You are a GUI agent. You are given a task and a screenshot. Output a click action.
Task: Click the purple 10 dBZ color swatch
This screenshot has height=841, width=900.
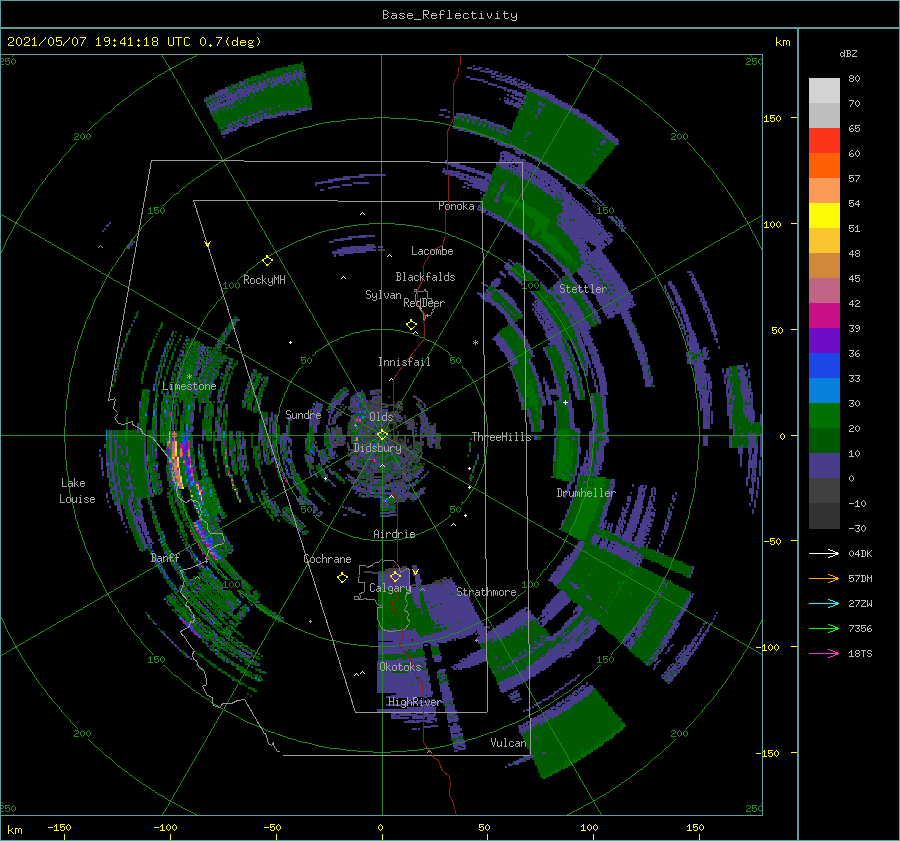[x=824, y=466]
